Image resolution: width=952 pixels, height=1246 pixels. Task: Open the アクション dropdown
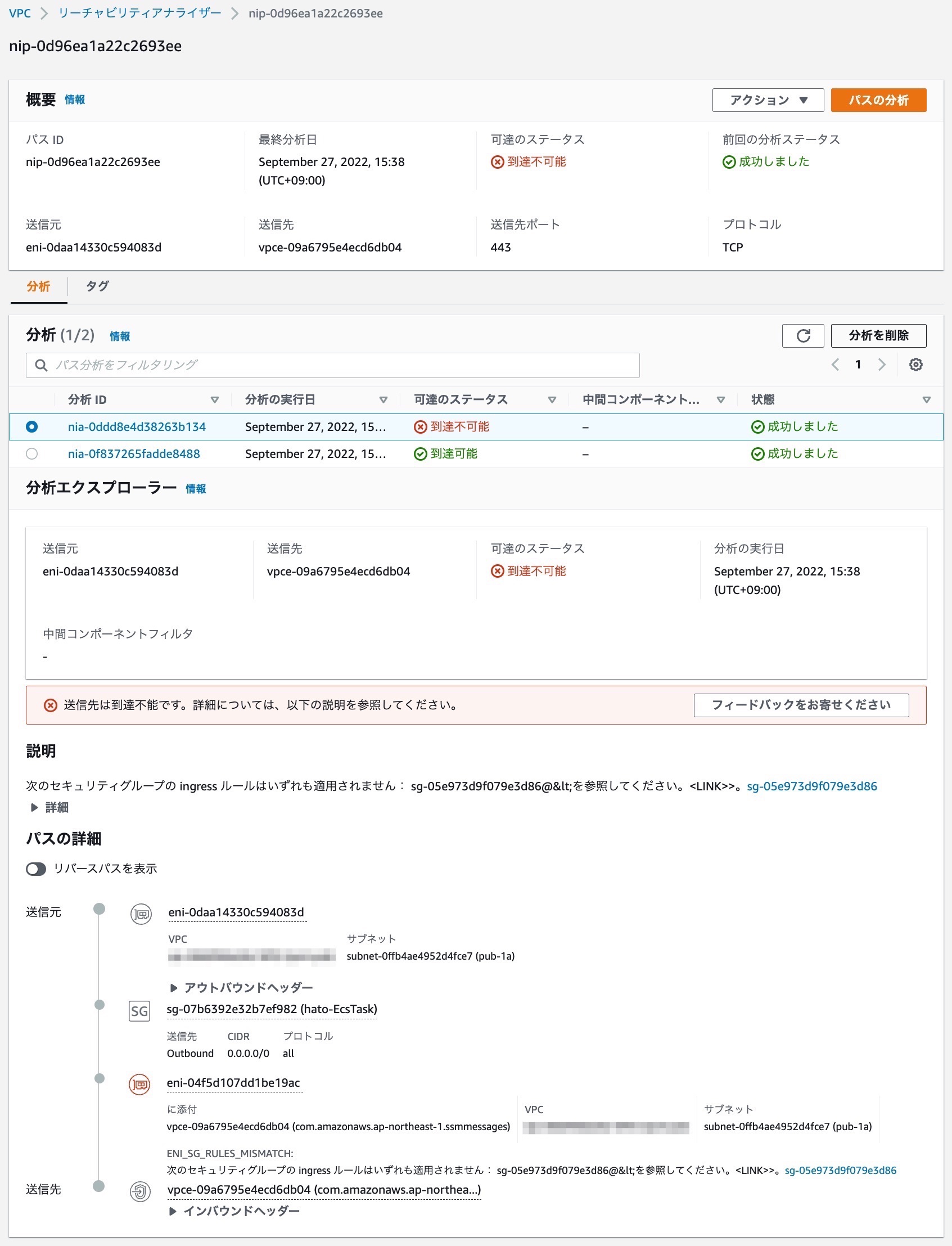click(x=768, y=100)
